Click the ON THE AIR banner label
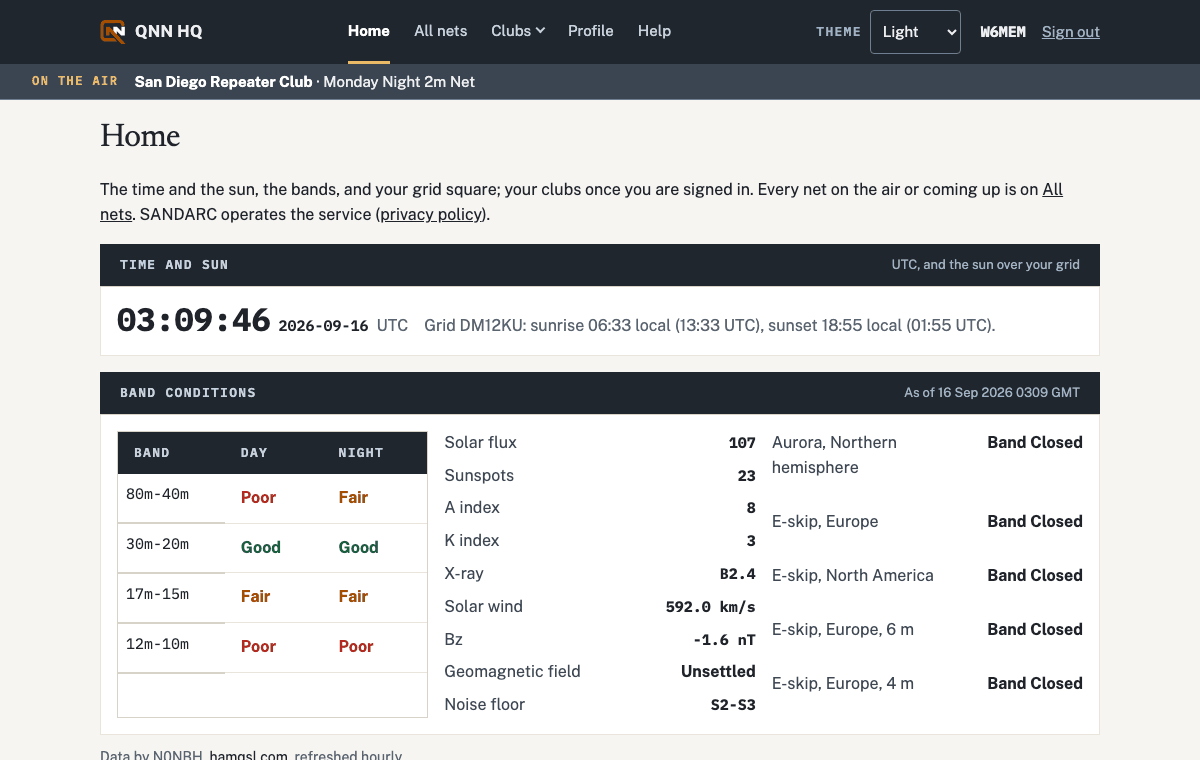Viewport: 1200px width, 760px height. tap(75, 81)
